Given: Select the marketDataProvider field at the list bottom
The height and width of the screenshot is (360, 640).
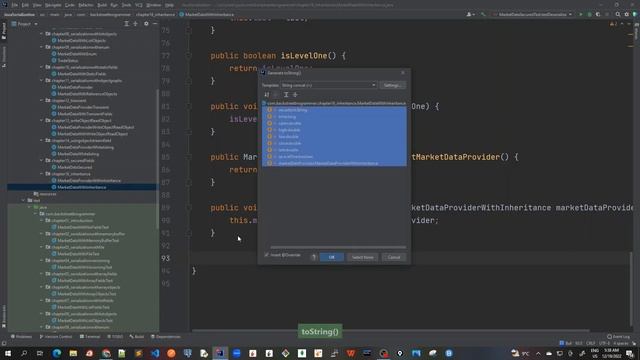Looking at the screenshot, I should click(x=334, y=163).
